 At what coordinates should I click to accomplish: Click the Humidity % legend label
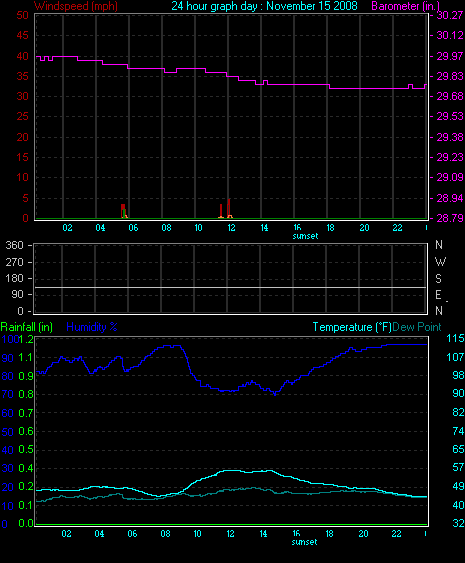pyautogui.click(x=92, y=327)
